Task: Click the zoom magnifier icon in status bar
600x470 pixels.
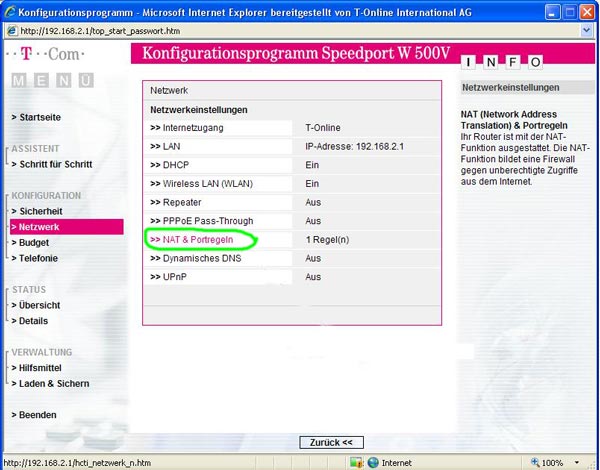Action: point(535,463)
